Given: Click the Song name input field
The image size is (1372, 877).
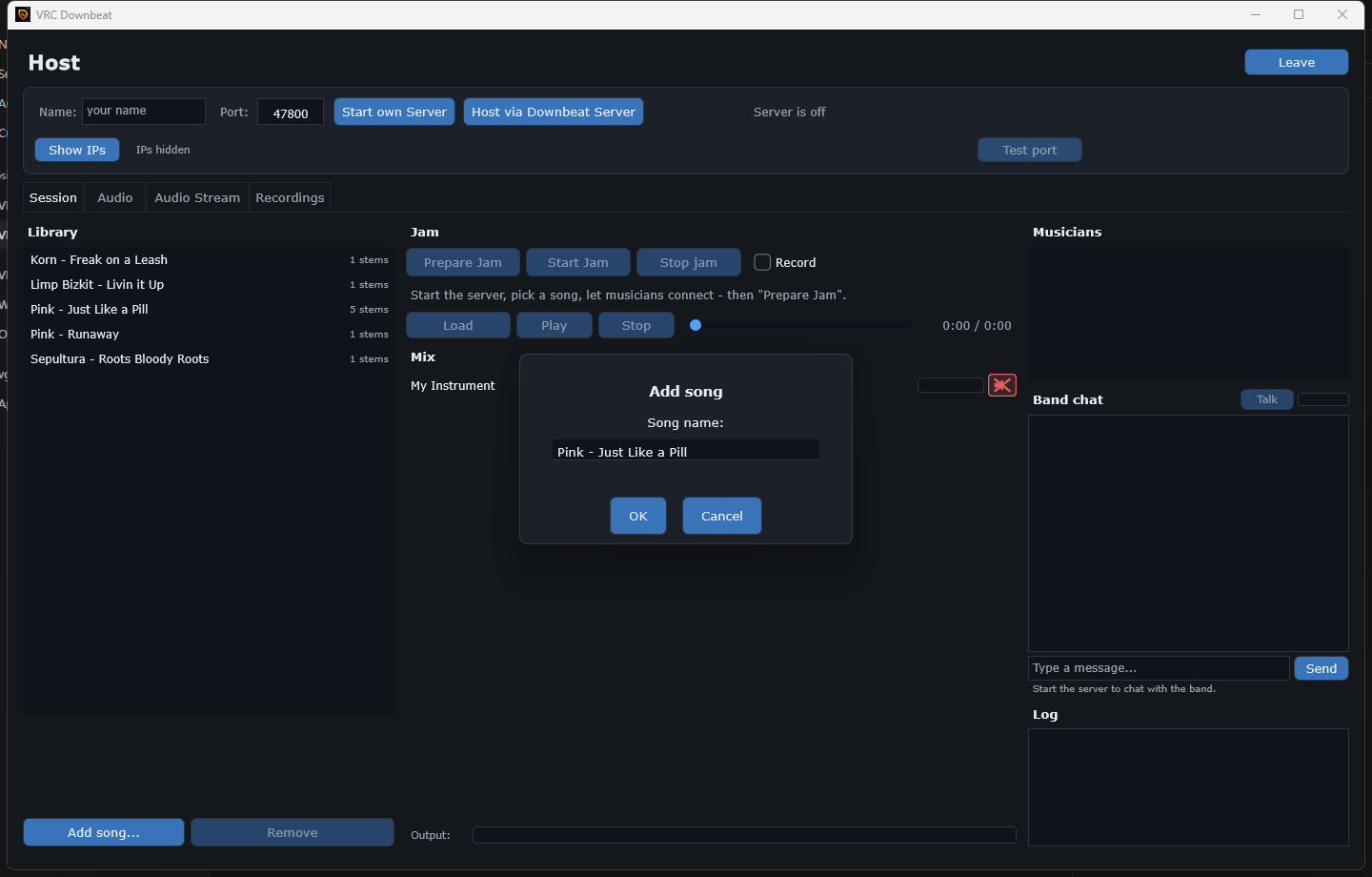Looking at the screenshot, I should pyautogui.click(x=686, y=451).
